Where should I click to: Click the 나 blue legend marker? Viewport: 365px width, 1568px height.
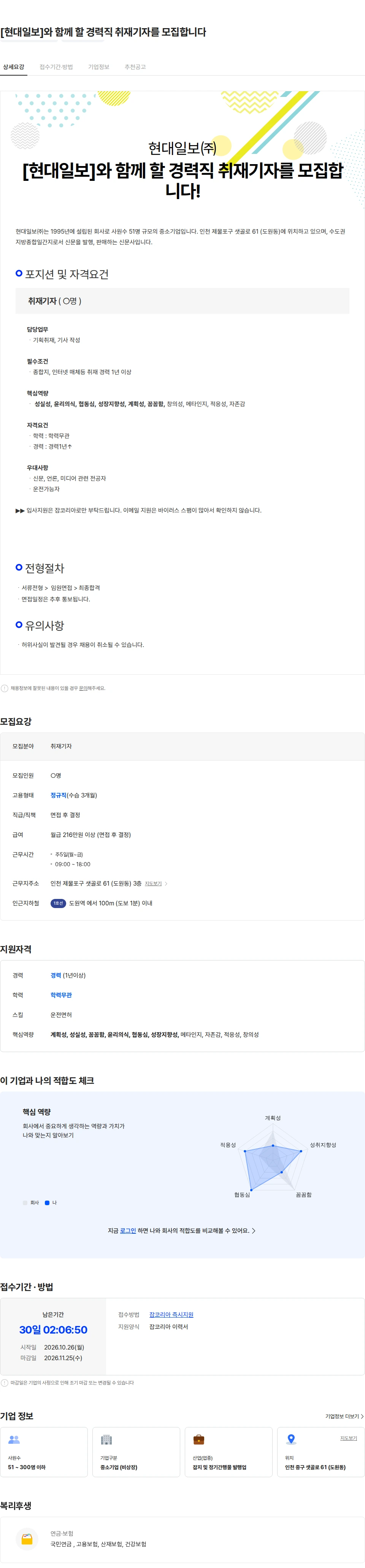[47, 1203]
